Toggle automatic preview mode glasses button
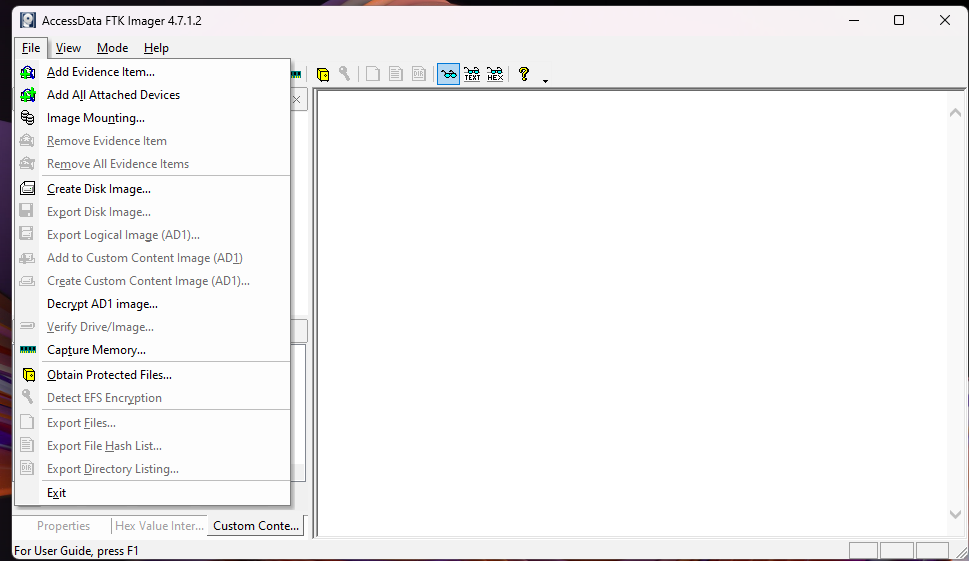This screenshot has height=561, width=969. (448, 74)
